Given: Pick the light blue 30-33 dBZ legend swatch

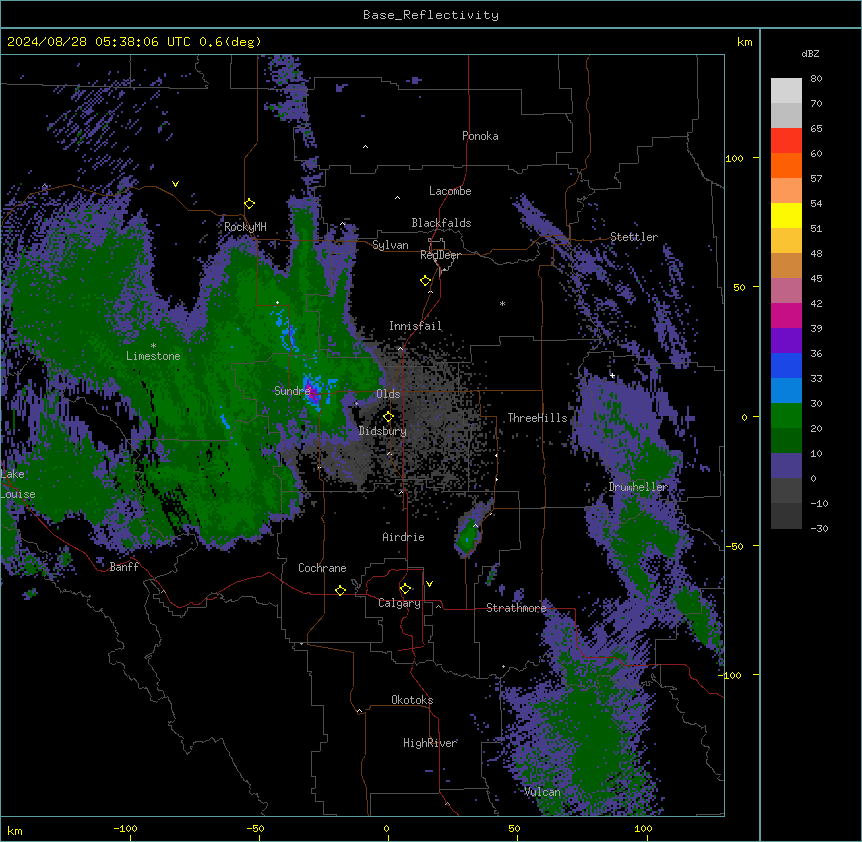Looking at the screenshot, I should pos(786,391).
